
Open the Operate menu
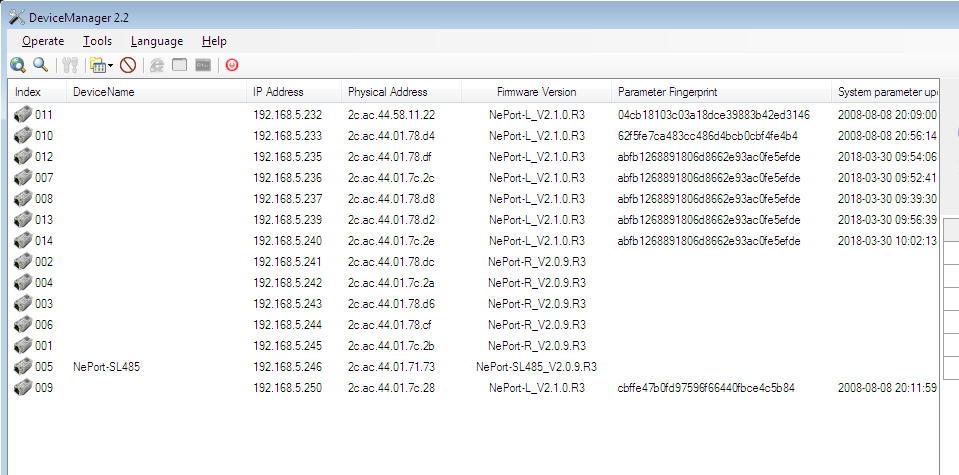[42, 41]
